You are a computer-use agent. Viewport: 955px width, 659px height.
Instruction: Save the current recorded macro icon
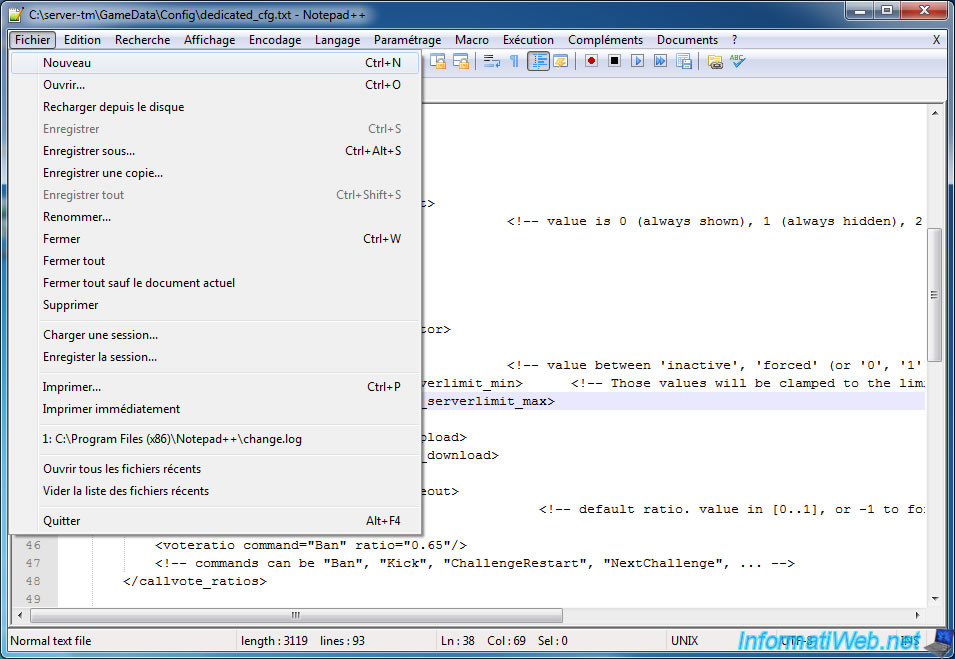point(684,61)
